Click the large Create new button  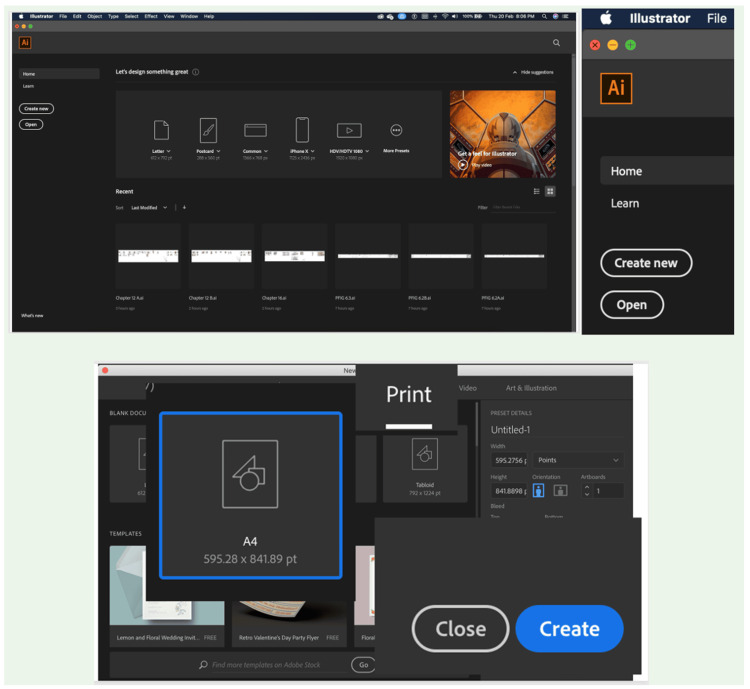pyautogui.click(x=646, y=263)
